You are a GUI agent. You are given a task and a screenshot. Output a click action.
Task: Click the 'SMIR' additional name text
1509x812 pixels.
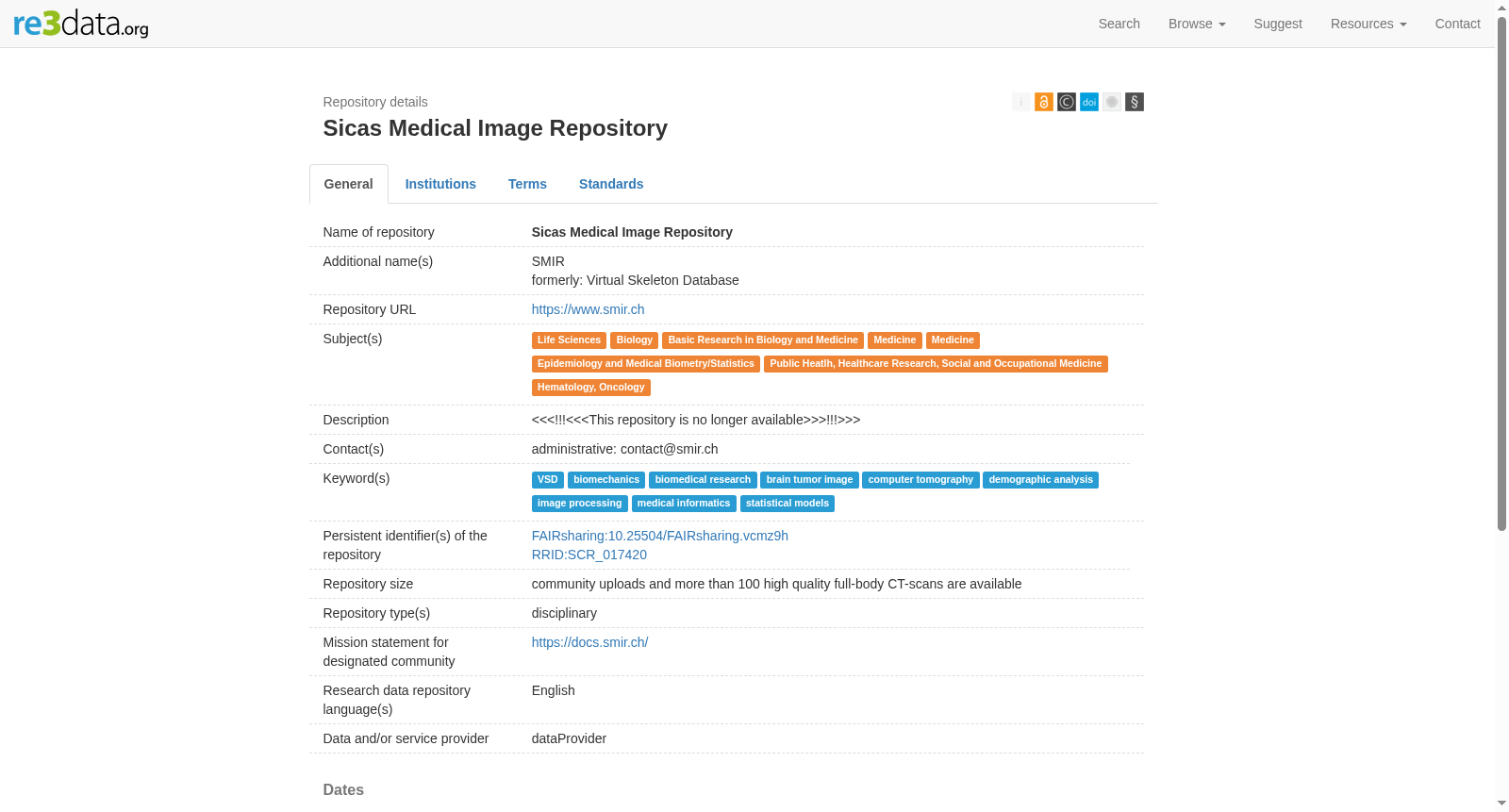548,261
